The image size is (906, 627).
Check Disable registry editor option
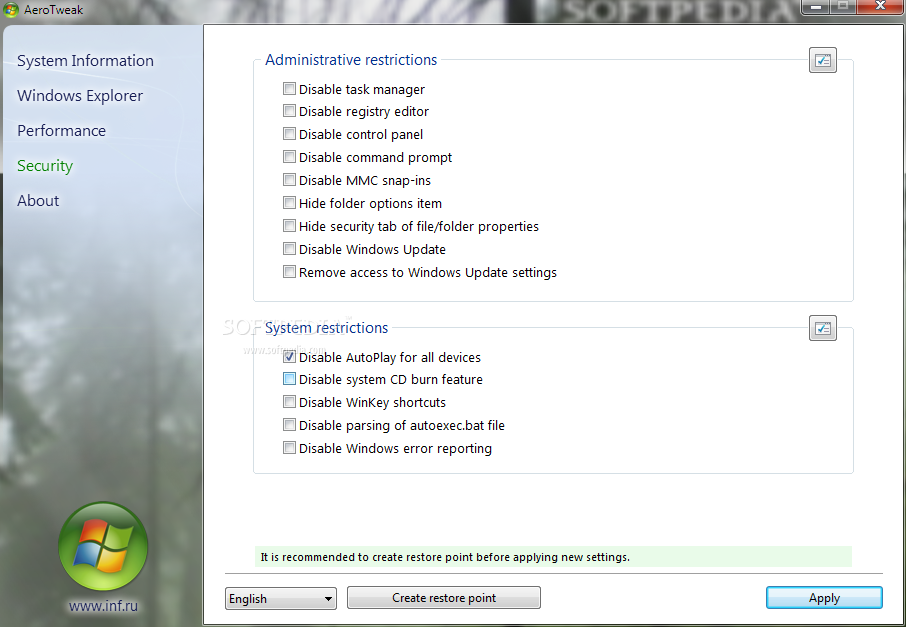289,110
